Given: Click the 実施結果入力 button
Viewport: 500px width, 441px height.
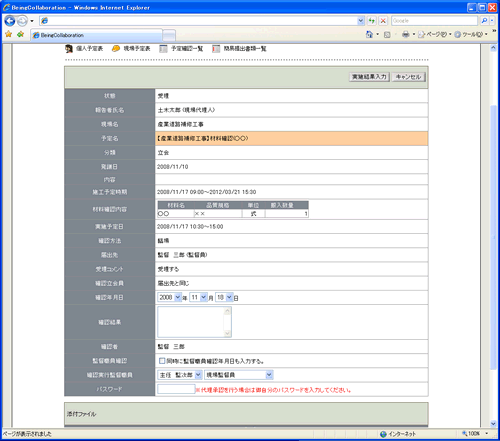Looking at the screenshot, I should point(369,77).
